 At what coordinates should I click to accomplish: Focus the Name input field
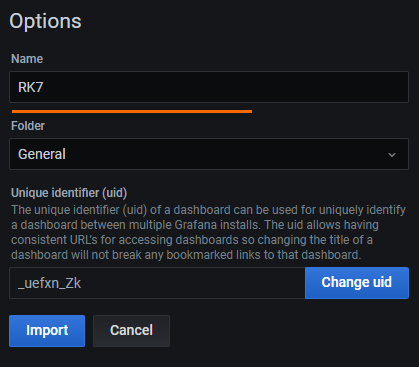coord(209,87)
